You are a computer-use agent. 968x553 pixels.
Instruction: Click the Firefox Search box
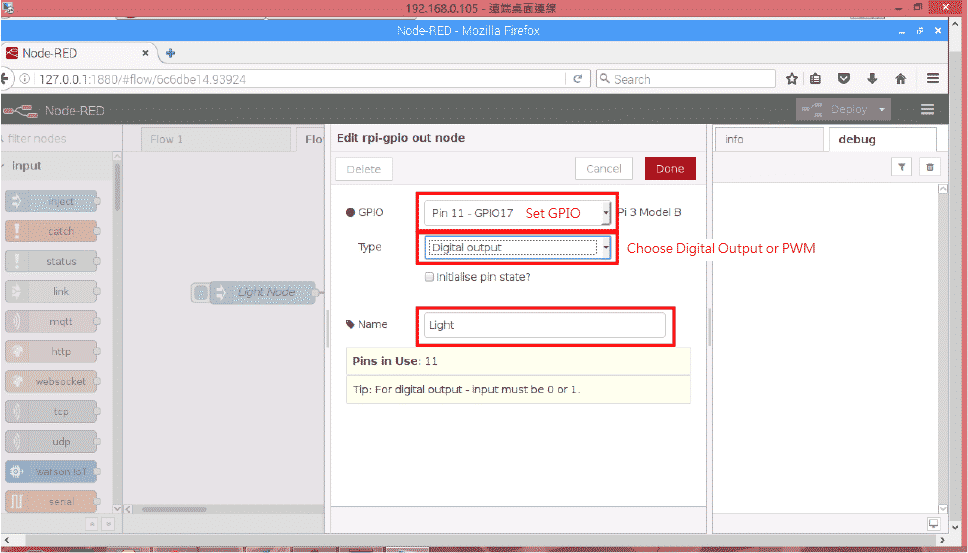click(x=685, y=79)
